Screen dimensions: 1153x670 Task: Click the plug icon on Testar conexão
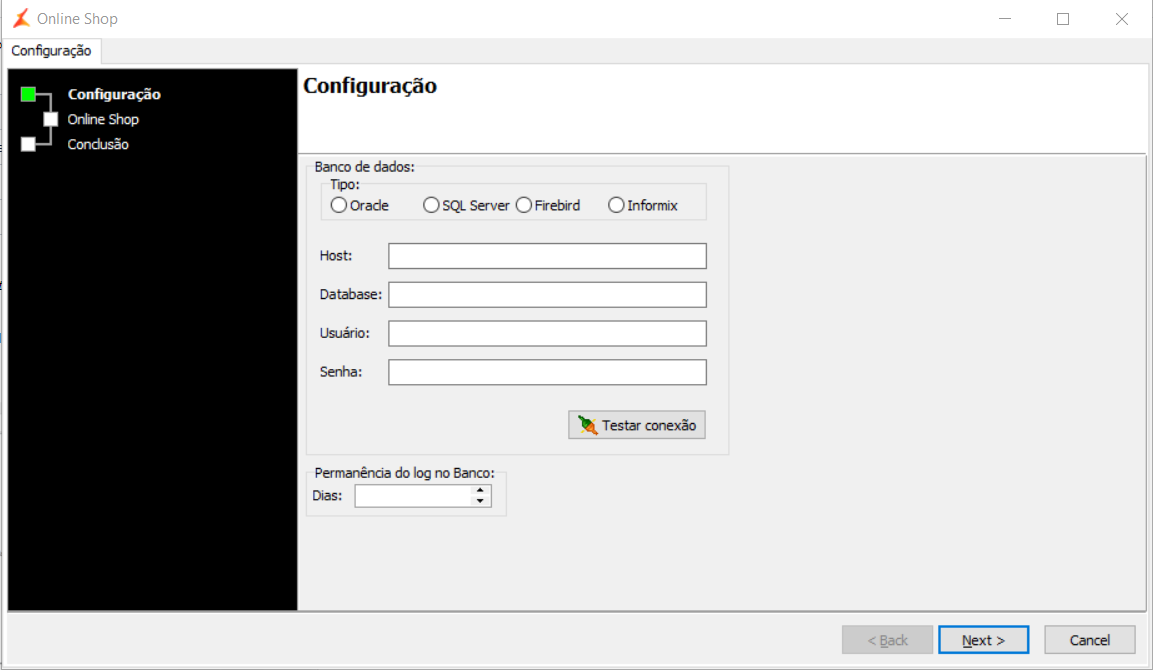[x=588, y=425]
